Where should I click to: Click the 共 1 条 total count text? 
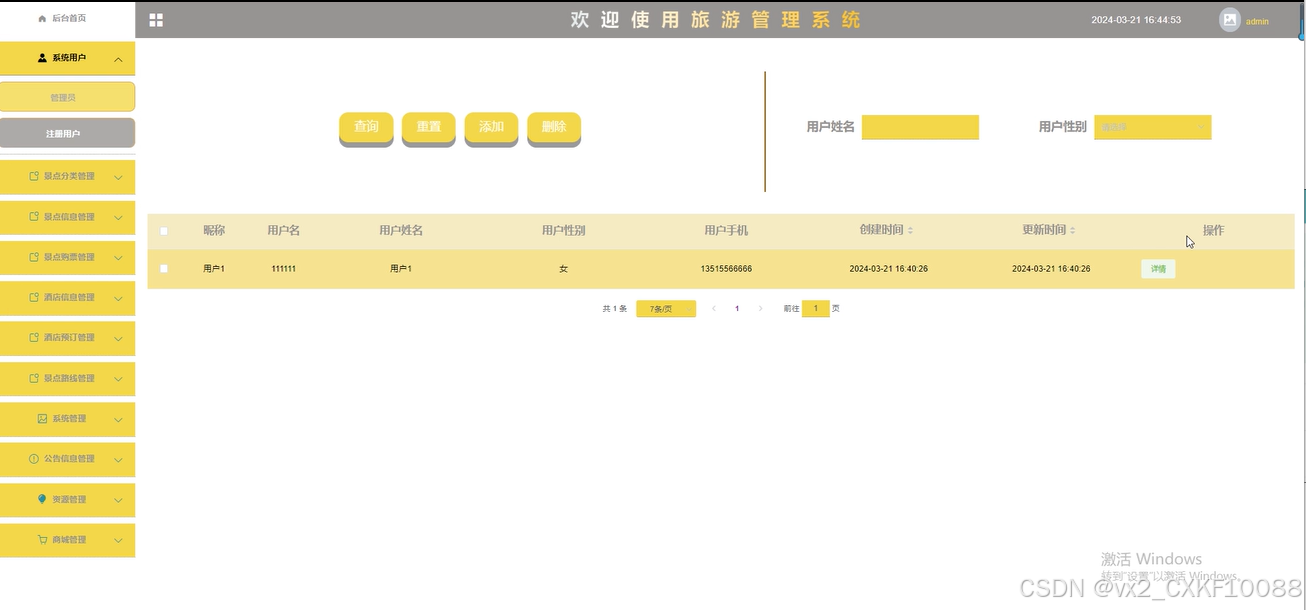click(x=614, y=309)
